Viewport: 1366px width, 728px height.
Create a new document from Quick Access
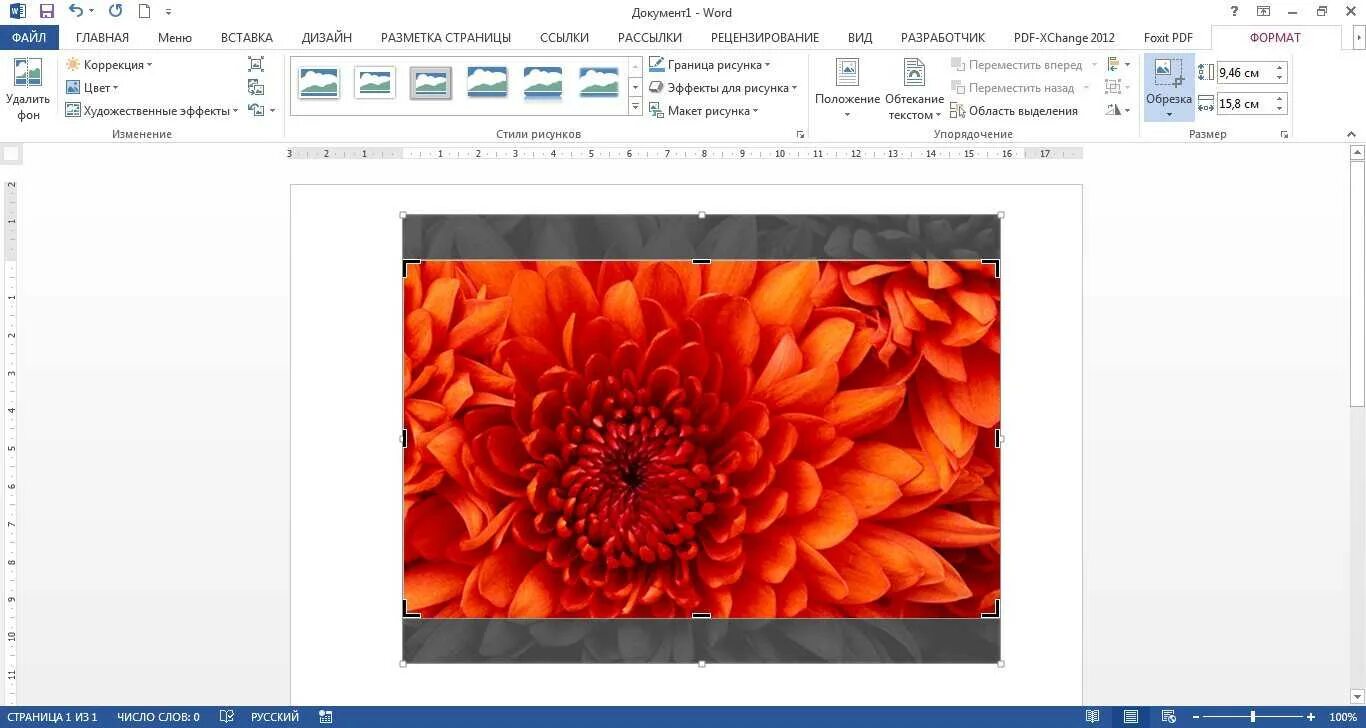pos(144,12)
